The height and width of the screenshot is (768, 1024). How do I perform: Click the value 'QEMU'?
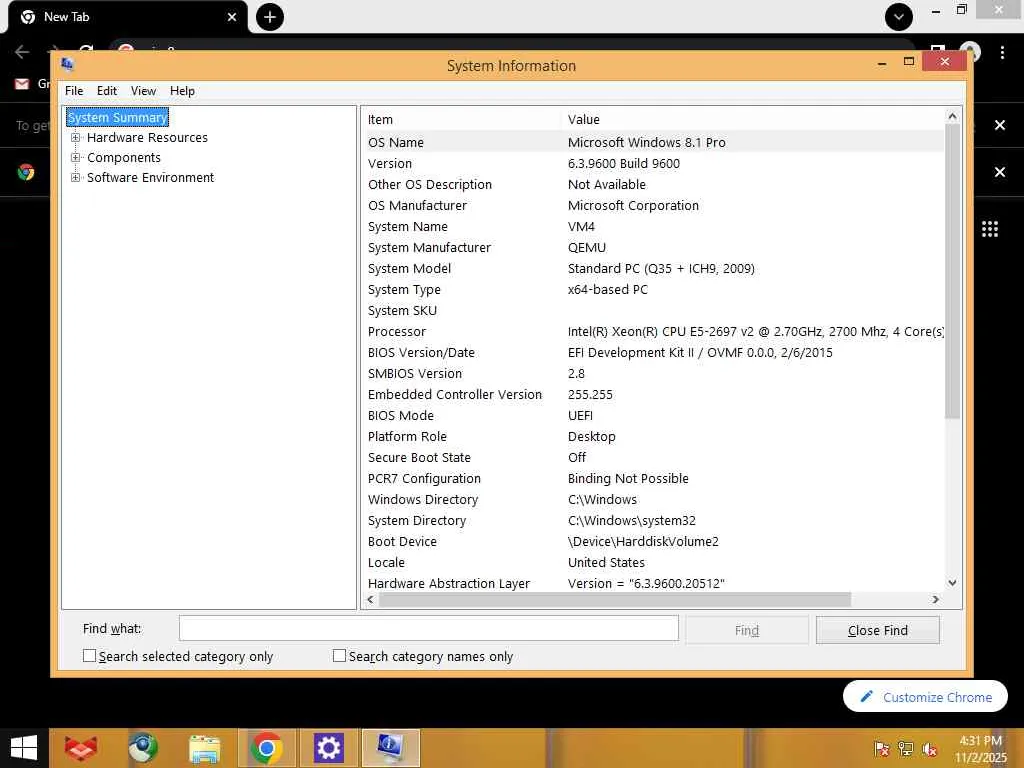click(x=586, y=248)
